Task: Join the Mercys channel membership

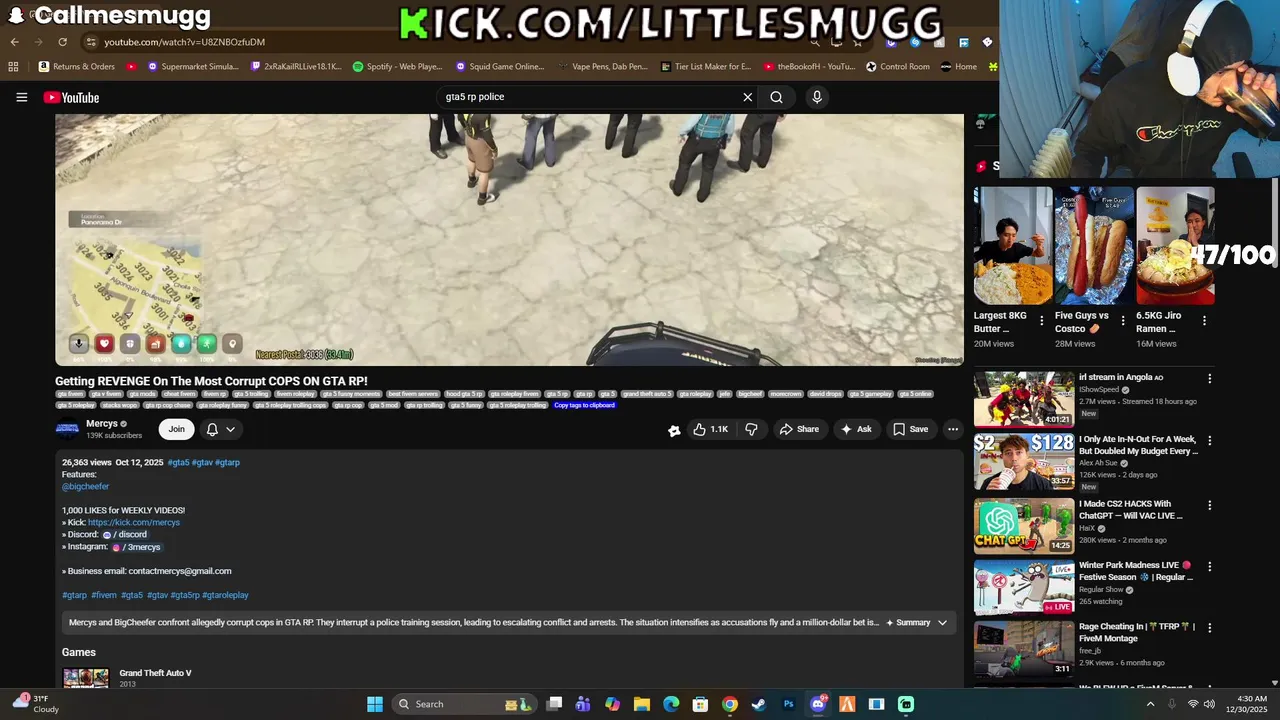Action: [176, 429]
